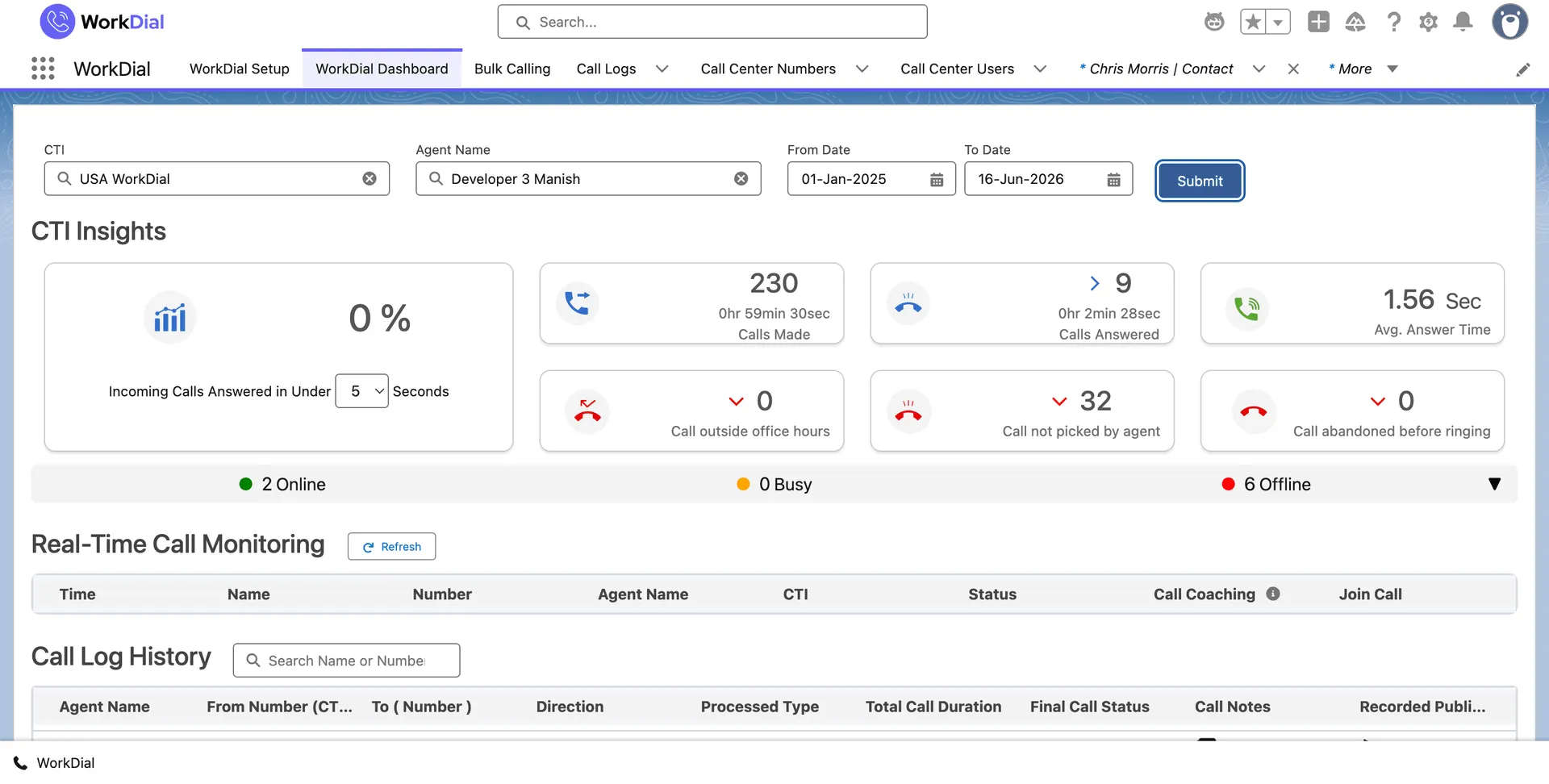Click the Call Coaching info icon

1273,594
